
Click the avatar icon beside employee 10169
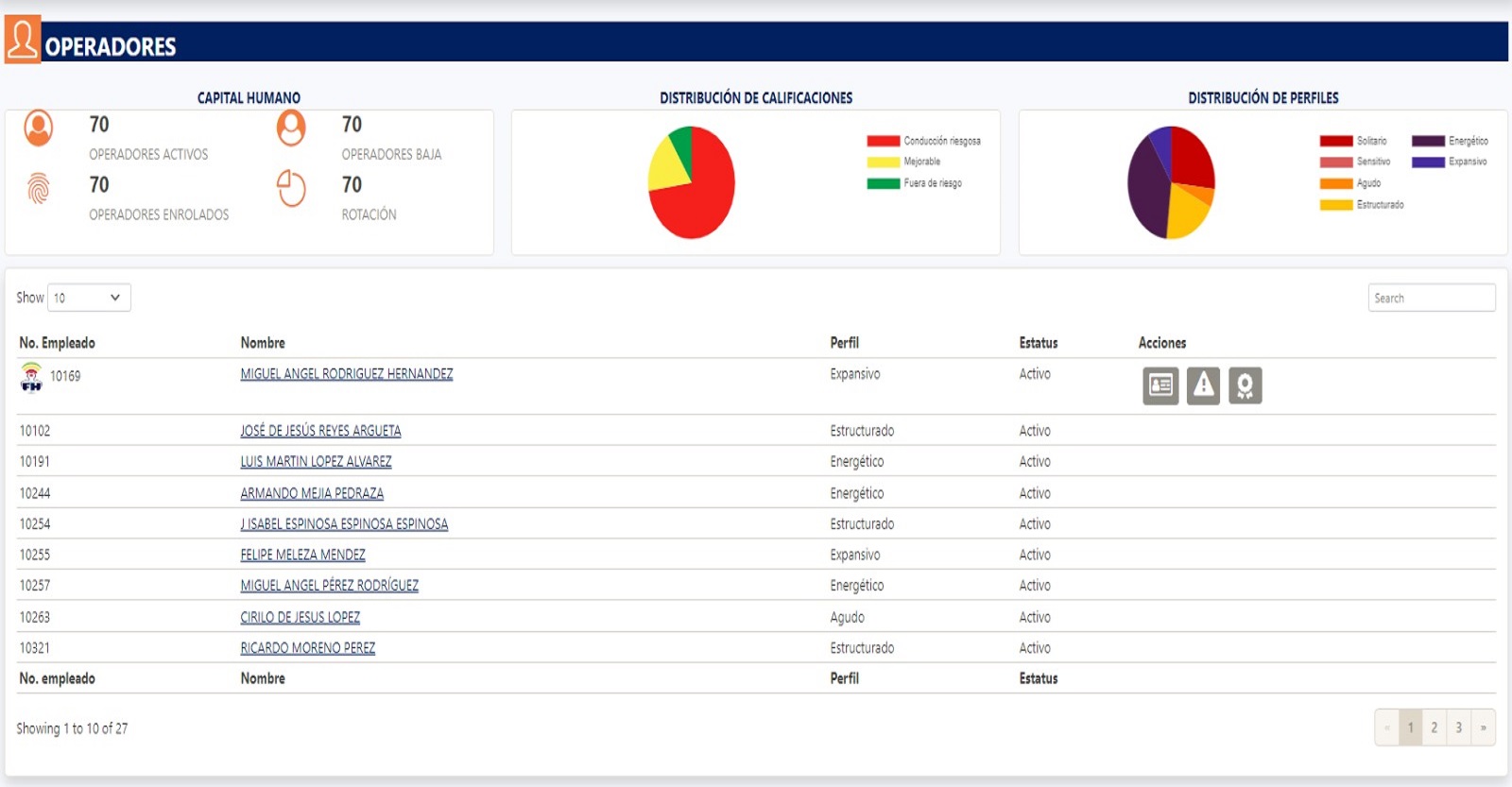31,376
